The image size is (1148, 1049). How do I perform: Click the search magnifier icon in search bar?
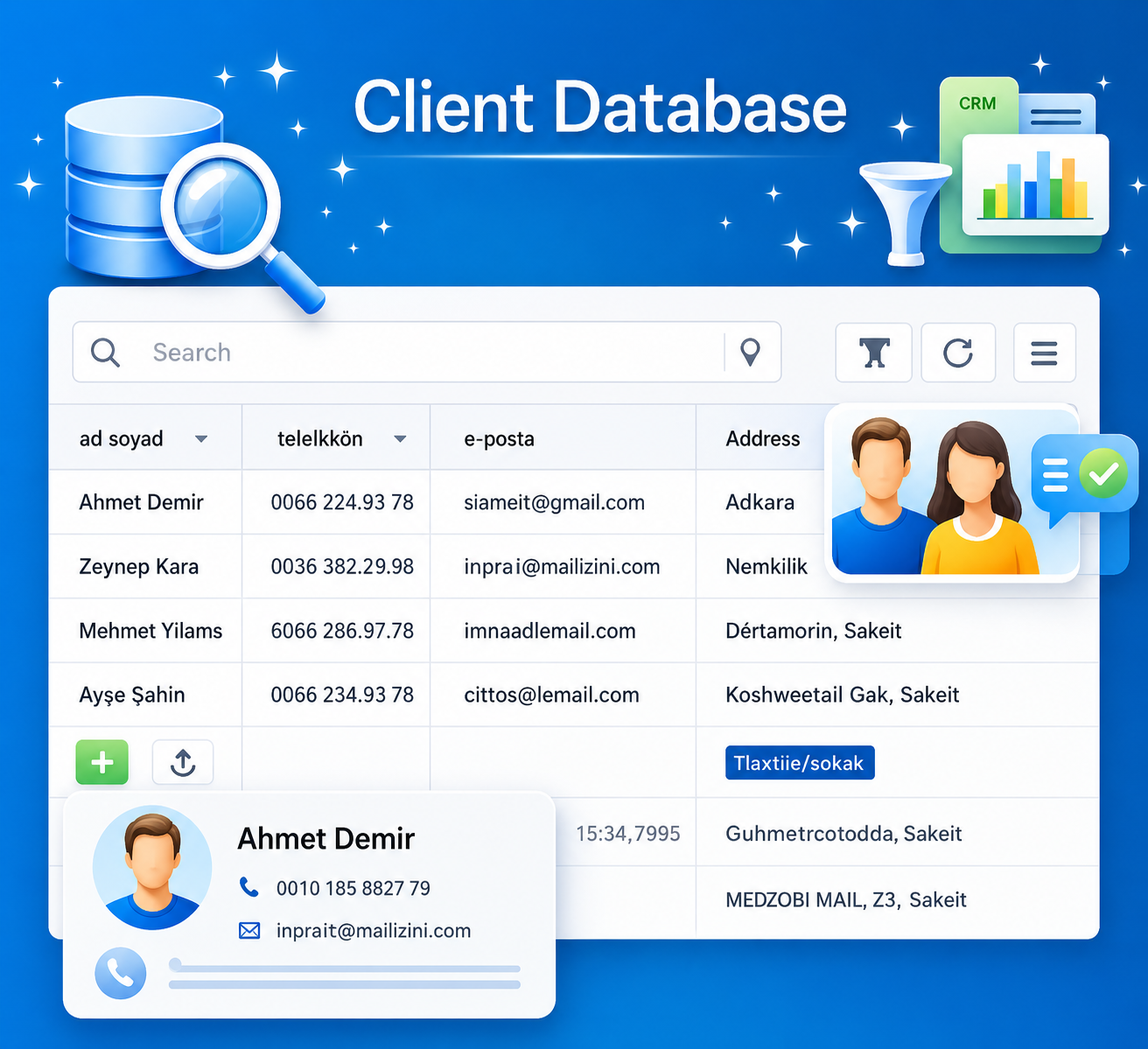(x=105, y=353)
